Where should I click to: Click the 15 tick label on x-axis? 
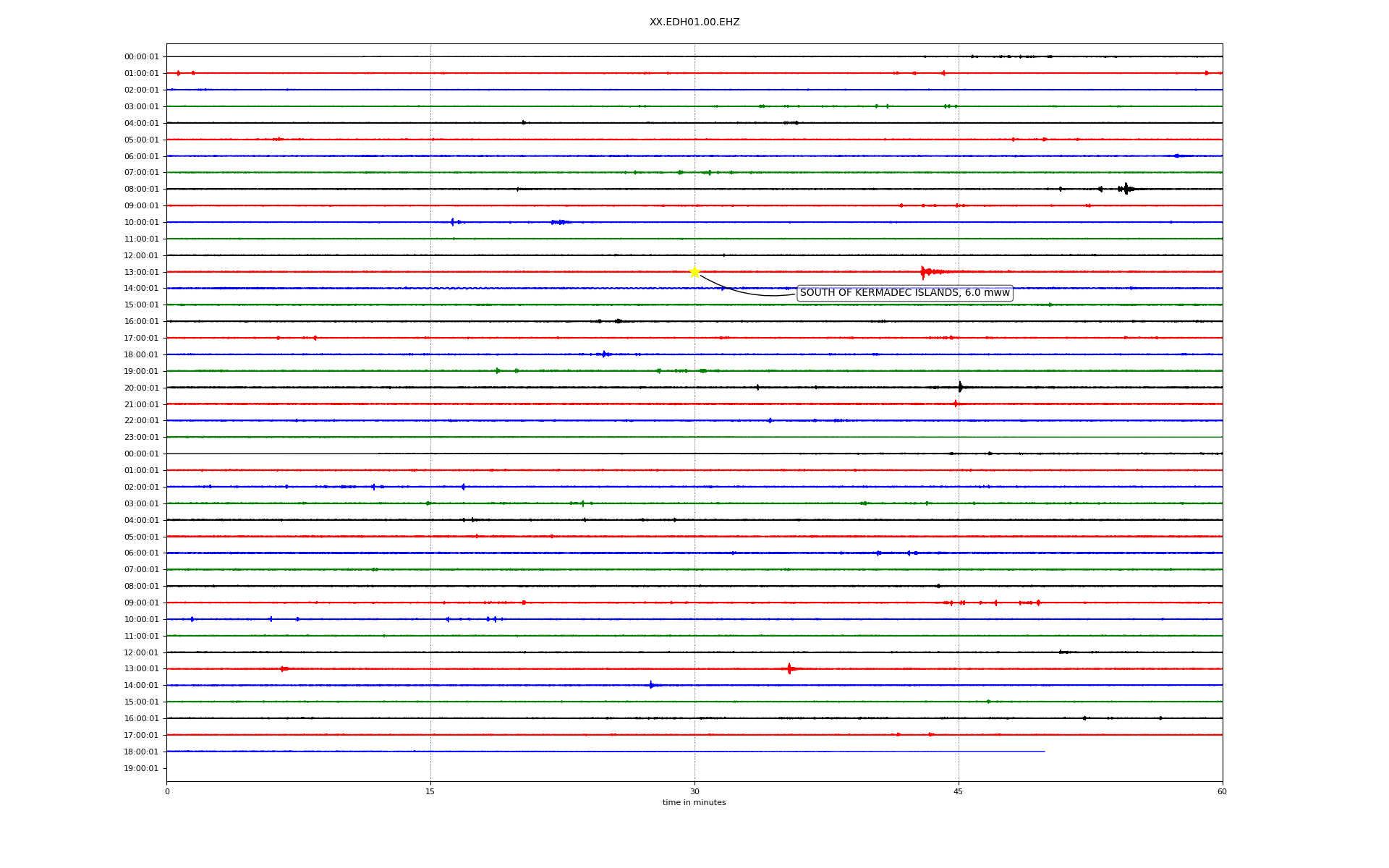[430, 791]
